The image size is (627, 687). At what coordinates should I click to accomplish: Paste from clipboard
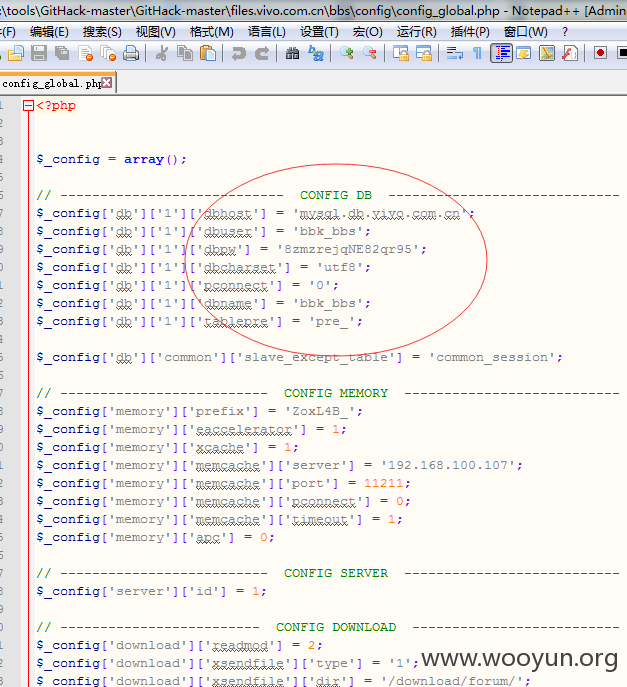pos(208,53)
